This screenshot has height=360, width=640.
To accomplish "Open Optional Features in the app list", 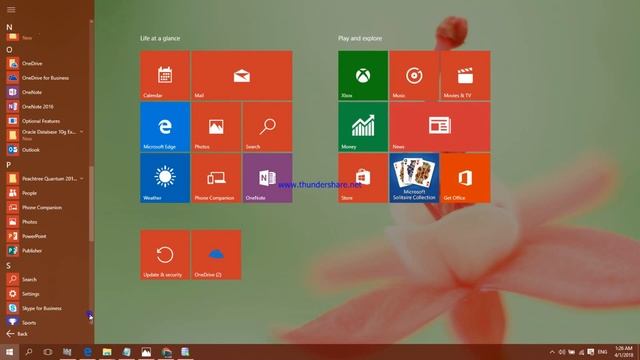I will click(45, 121).
